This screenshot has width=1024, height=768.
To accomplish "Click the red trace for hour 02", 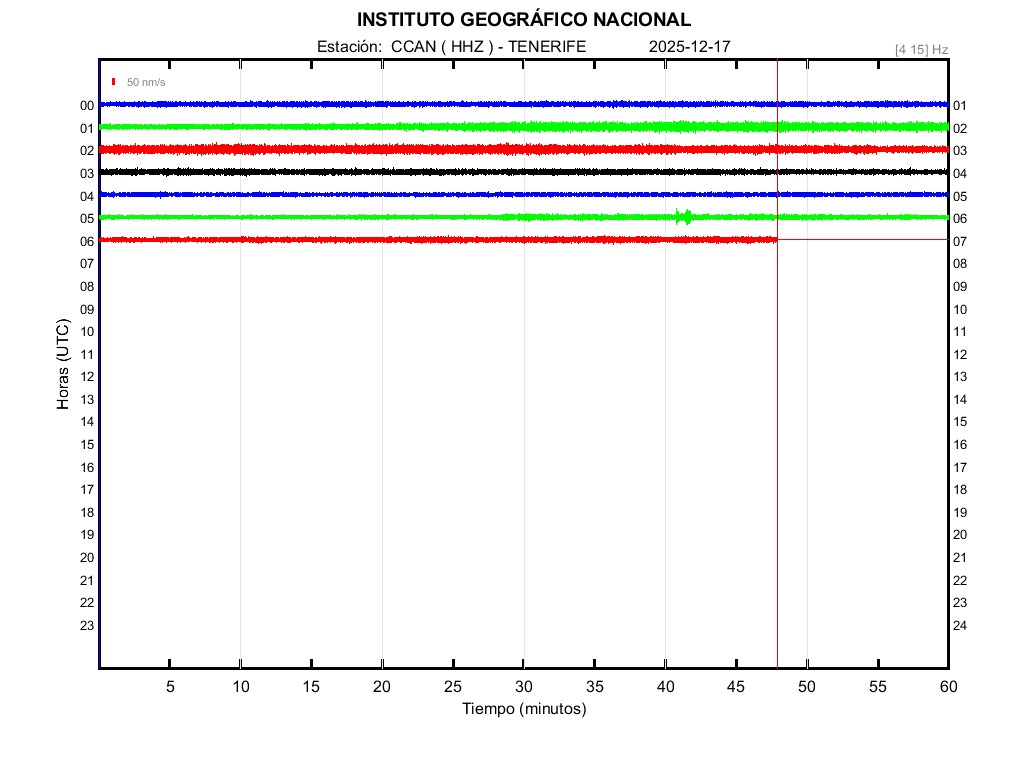I will (x=400, y=149).
